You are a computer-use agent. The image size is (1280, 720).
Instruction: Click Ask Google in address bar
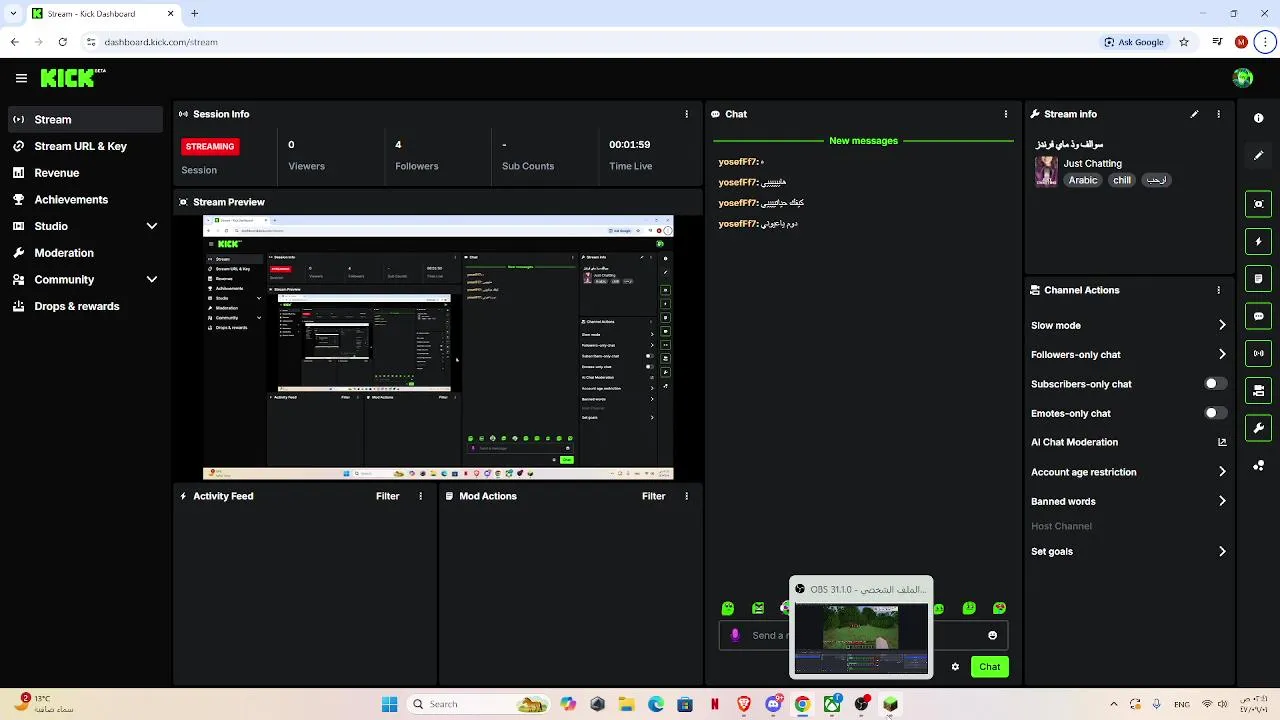point(1134,42)
